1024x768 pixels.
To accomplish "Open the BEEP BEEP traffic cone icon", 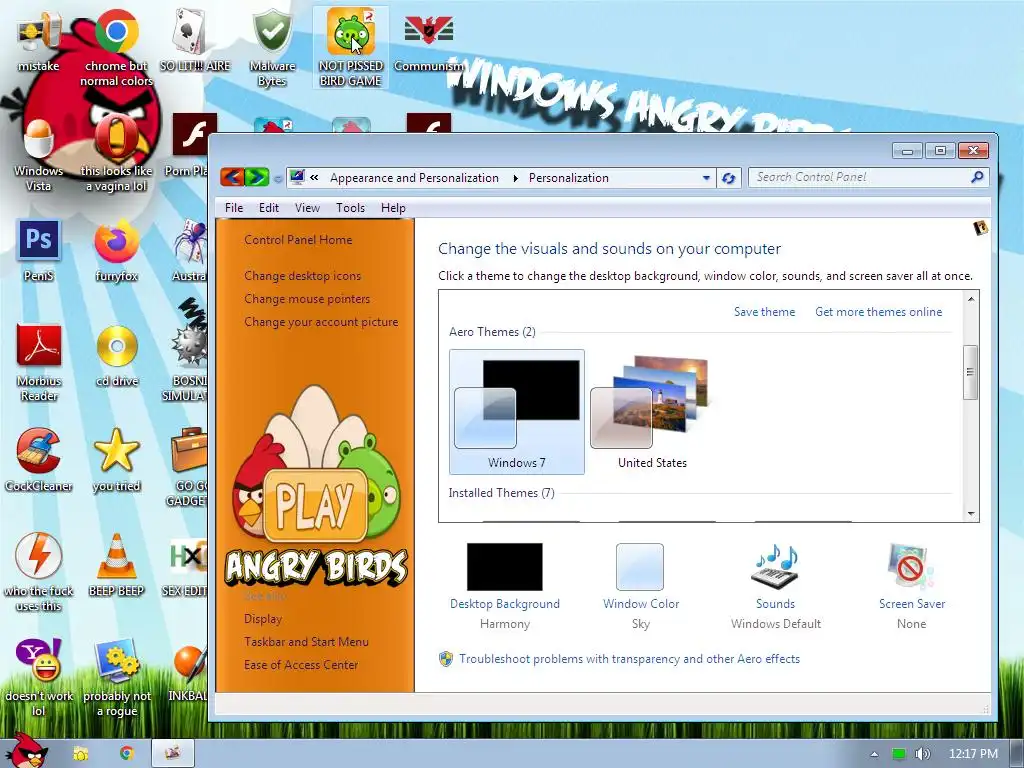I will click(x=116, y=565).
